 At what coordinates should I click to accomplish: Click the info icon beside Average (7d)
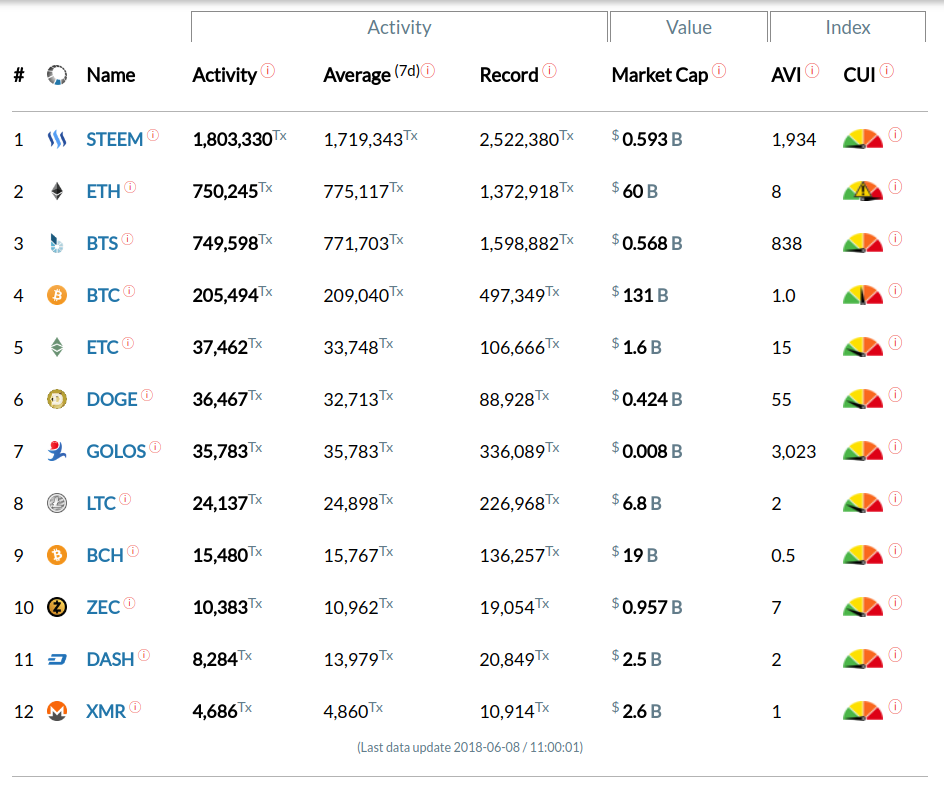coord(428,71)
